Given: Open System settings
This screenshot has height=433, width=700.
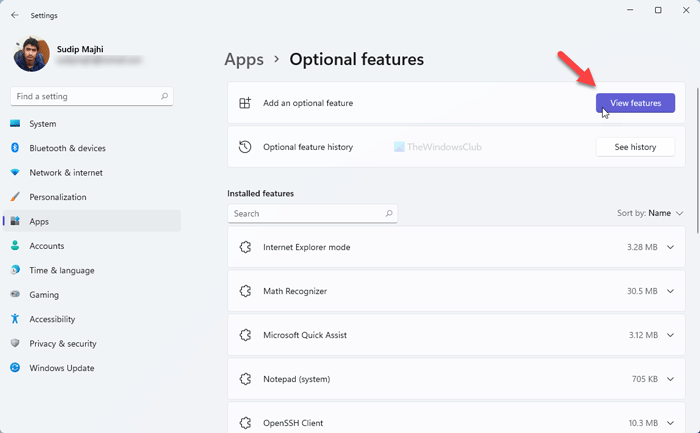Looking at the screenshot, I should pyautogui.click(x=92, y=124).
